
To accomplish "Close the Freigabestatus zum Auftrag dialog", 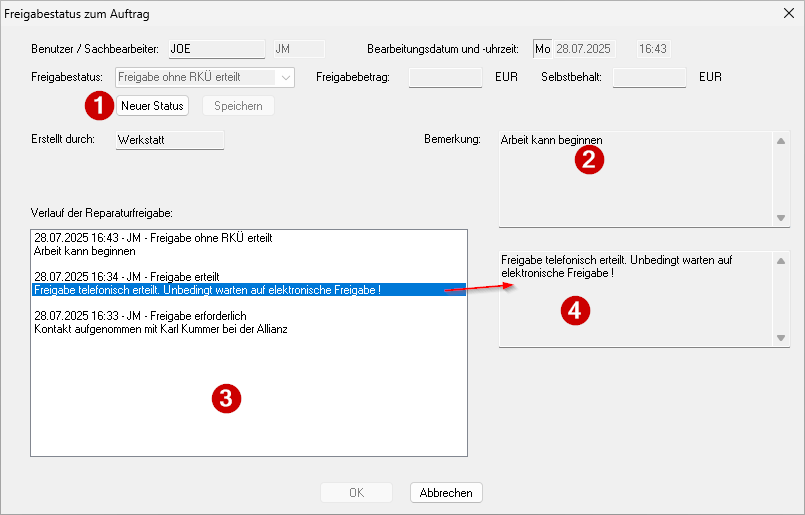I will (789, 13).
